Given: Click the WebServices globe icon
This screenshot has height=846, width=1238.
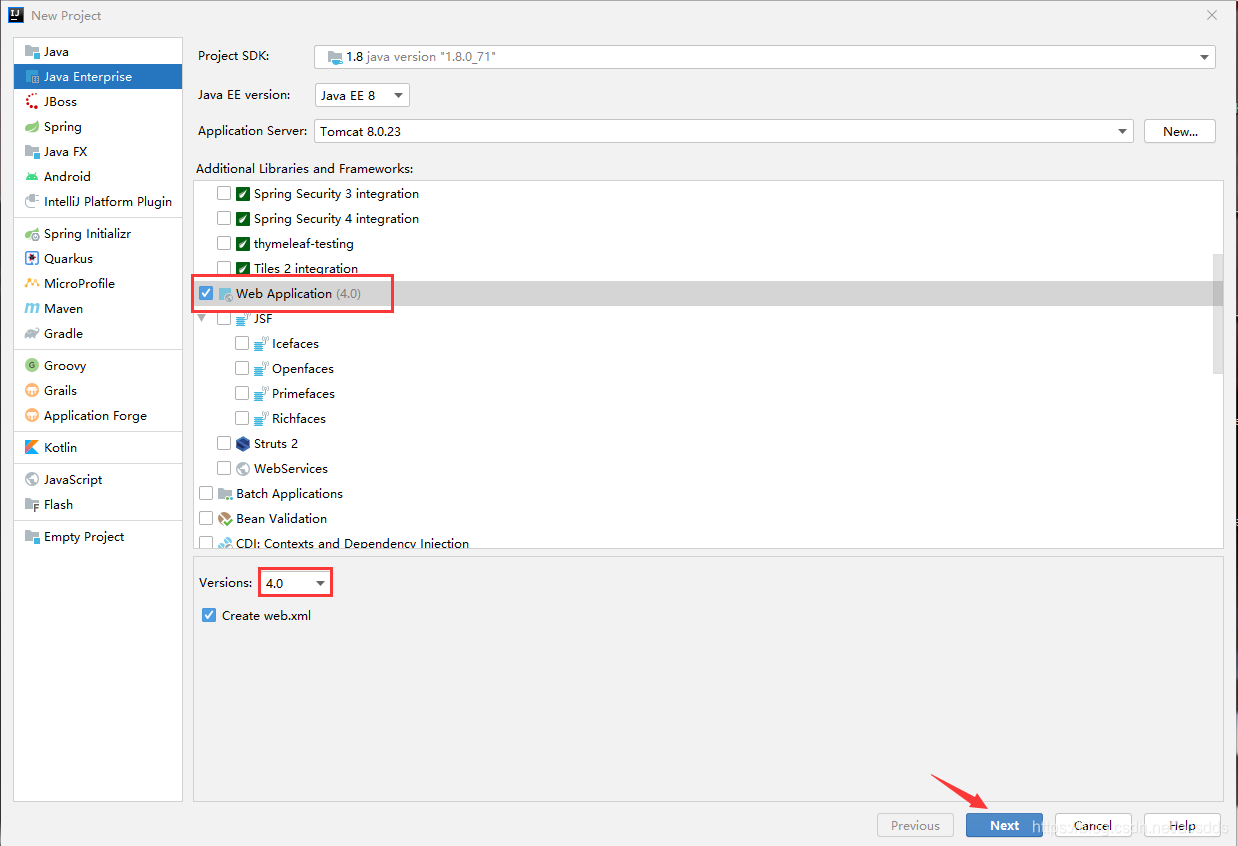Looking at the screenshot, I should tap(243, 468).
